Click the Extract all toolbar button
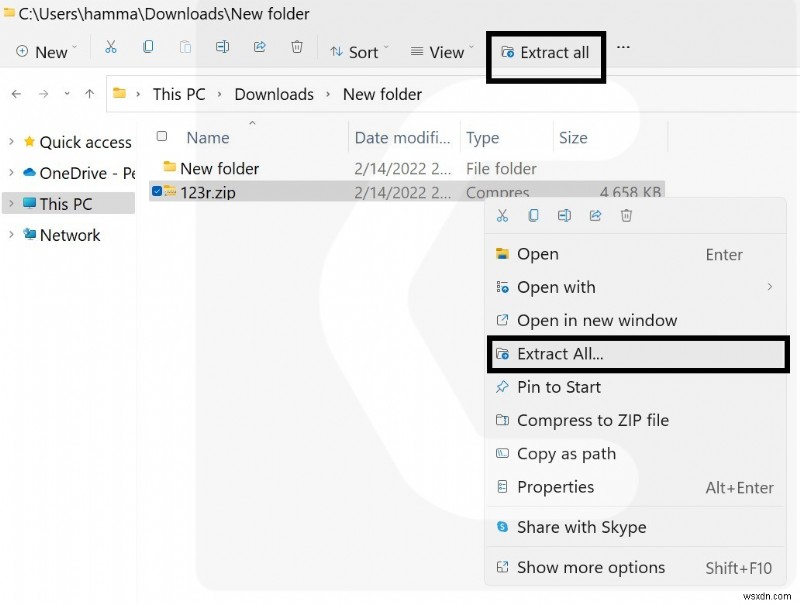 click(546, 53)
